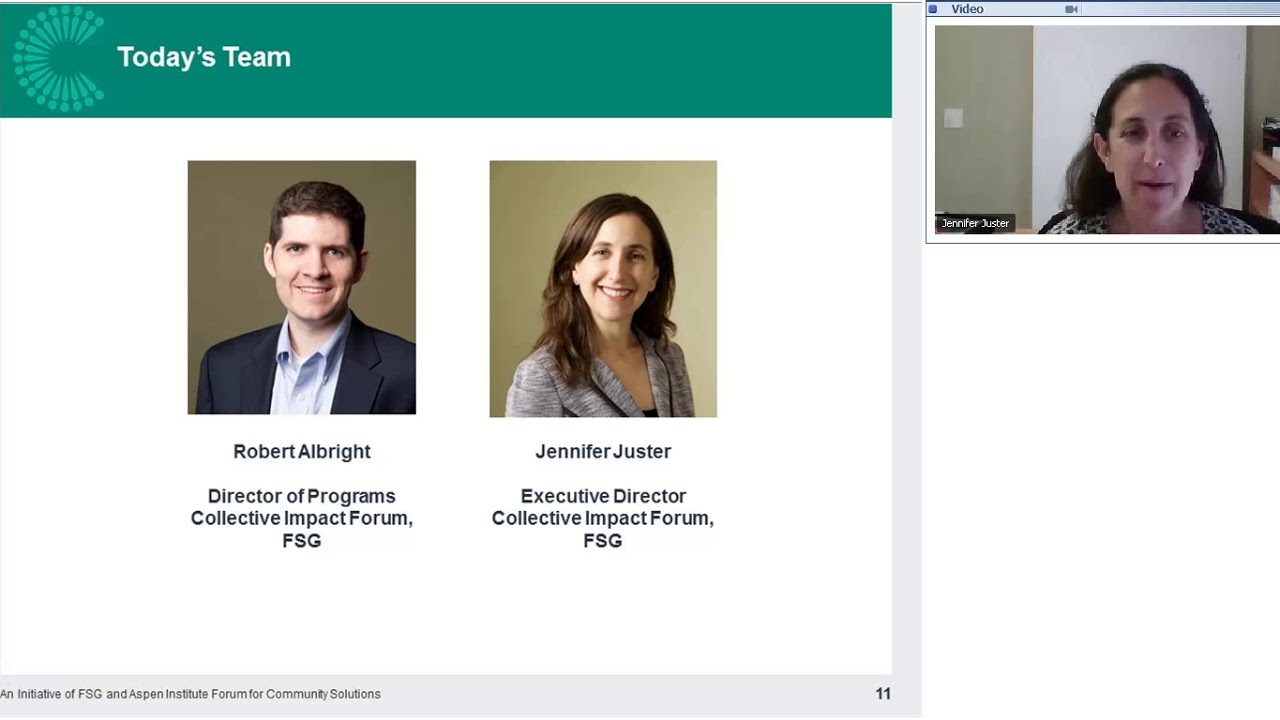
Task: Click the Jennifer Juster webcam video feed
Action: coord(1107,130)
